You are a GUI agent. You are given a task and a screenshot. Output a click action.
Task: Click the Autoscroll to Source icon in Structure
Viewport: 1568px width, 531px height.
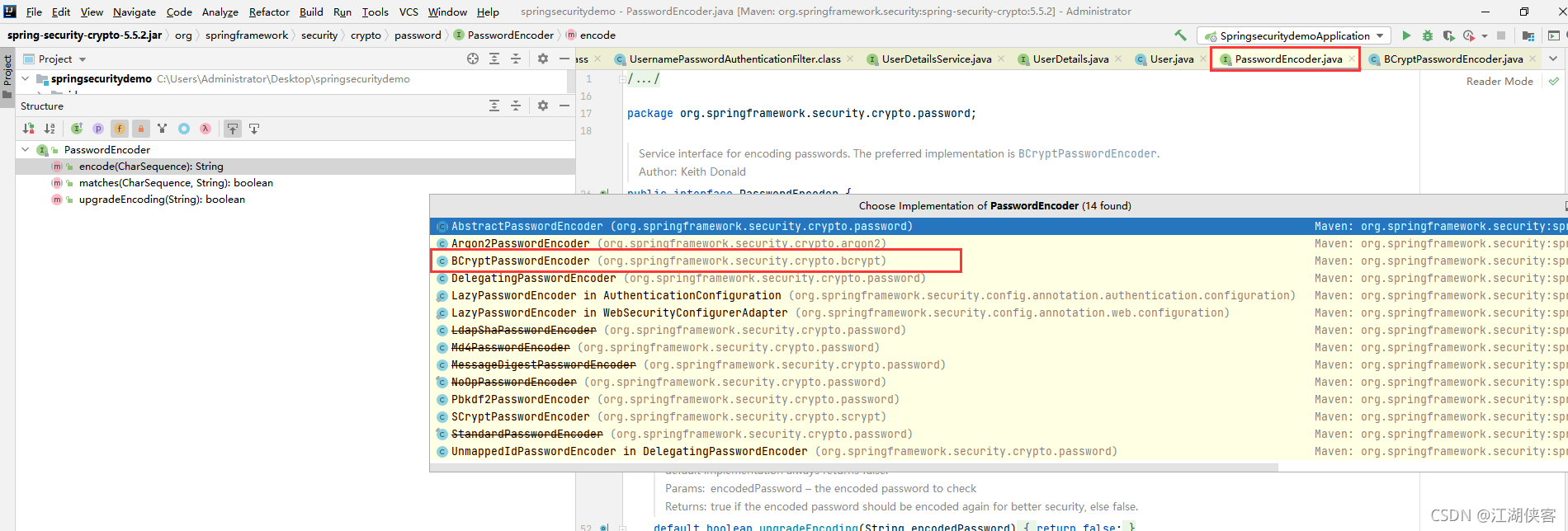(x=233, y=129)
